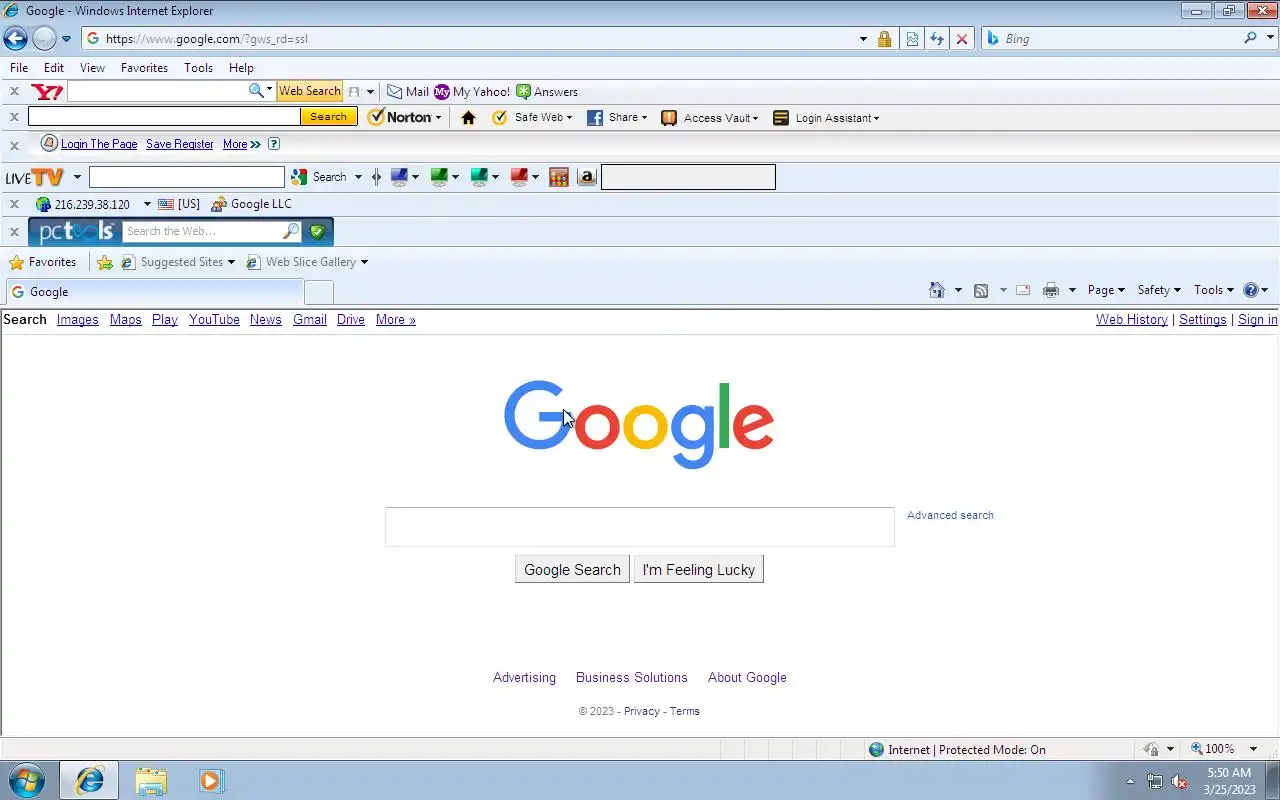This screenshot has height=800, width=1280.
Task: Click the Norton home icon
Action: click(x=468, y=118)
